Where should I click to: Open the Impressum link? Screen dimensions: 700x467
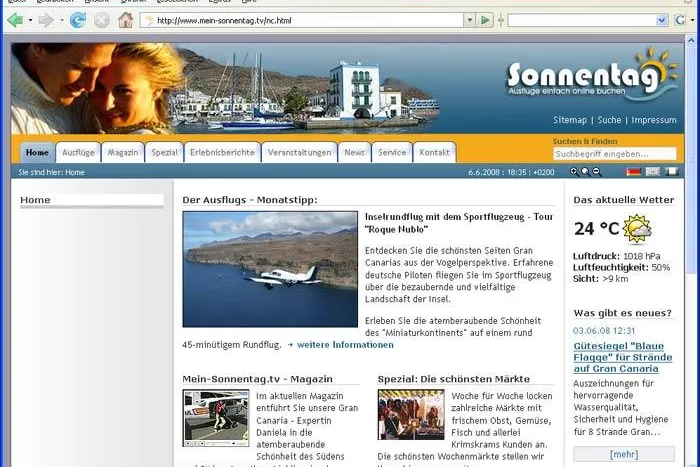pos(654,120)
